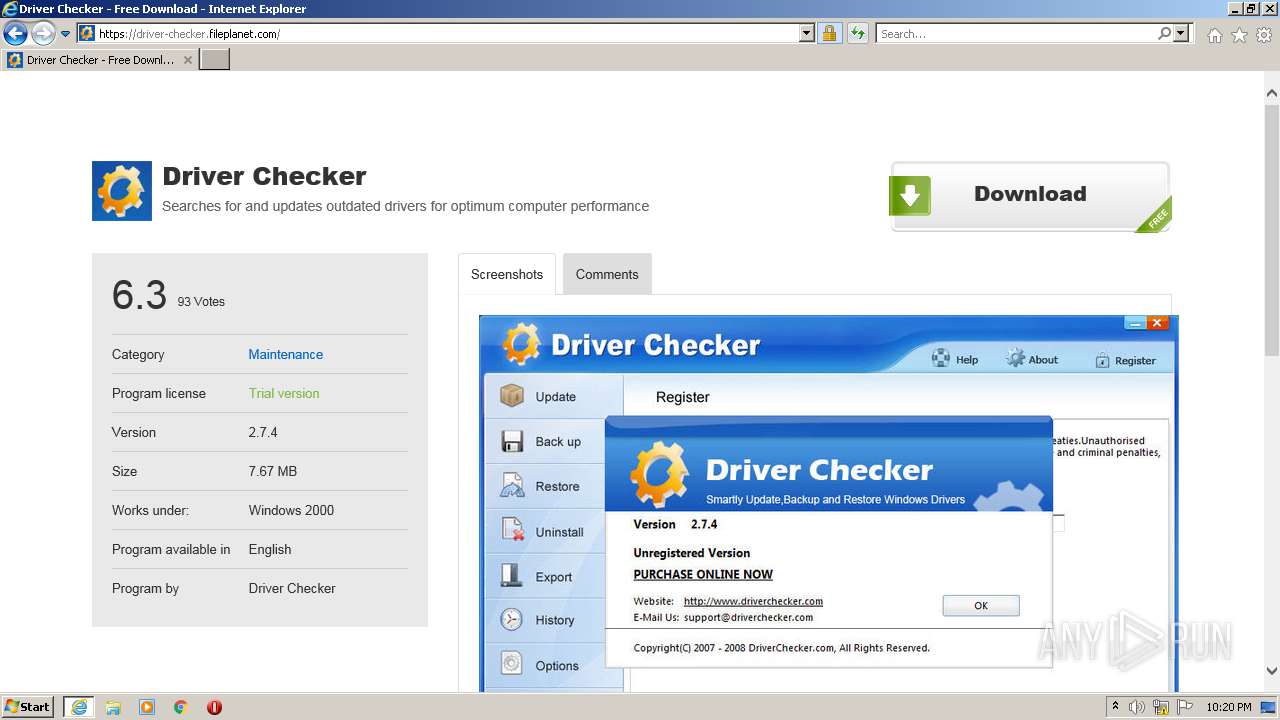Click the volume speaker tray icon
Screen dimensions: 1280x720
tap(1137, 707)
